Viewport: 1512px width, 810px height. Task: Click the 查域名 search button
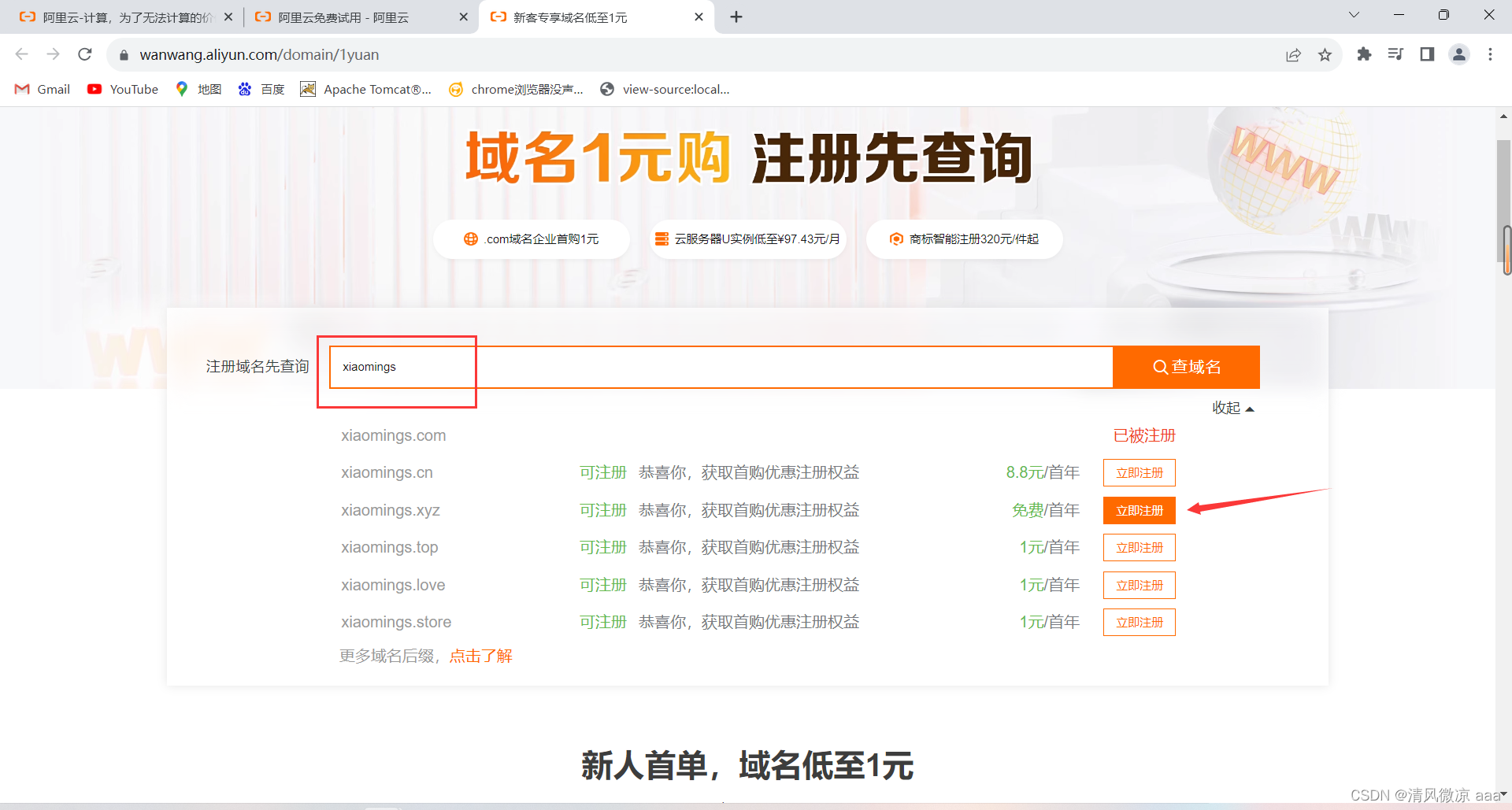tap(1186, 367)
